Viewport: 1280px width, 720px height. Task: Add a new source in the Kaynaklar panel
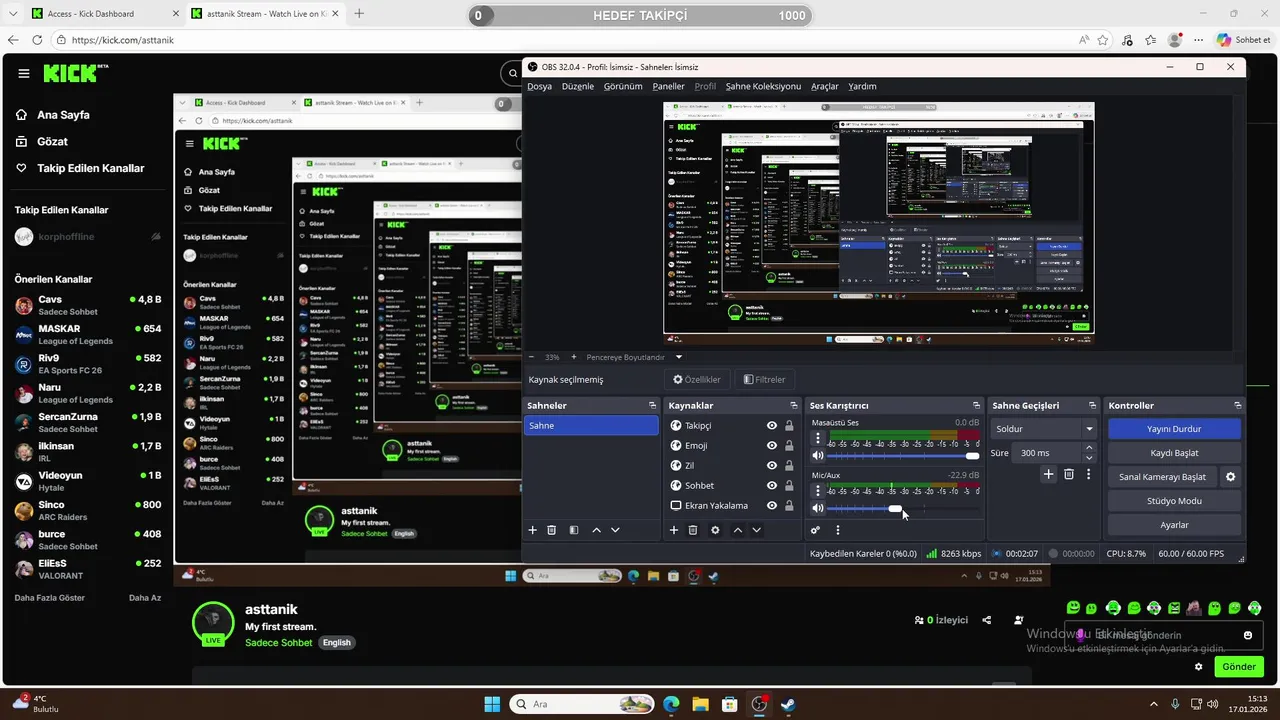click(x=674, y=530)
